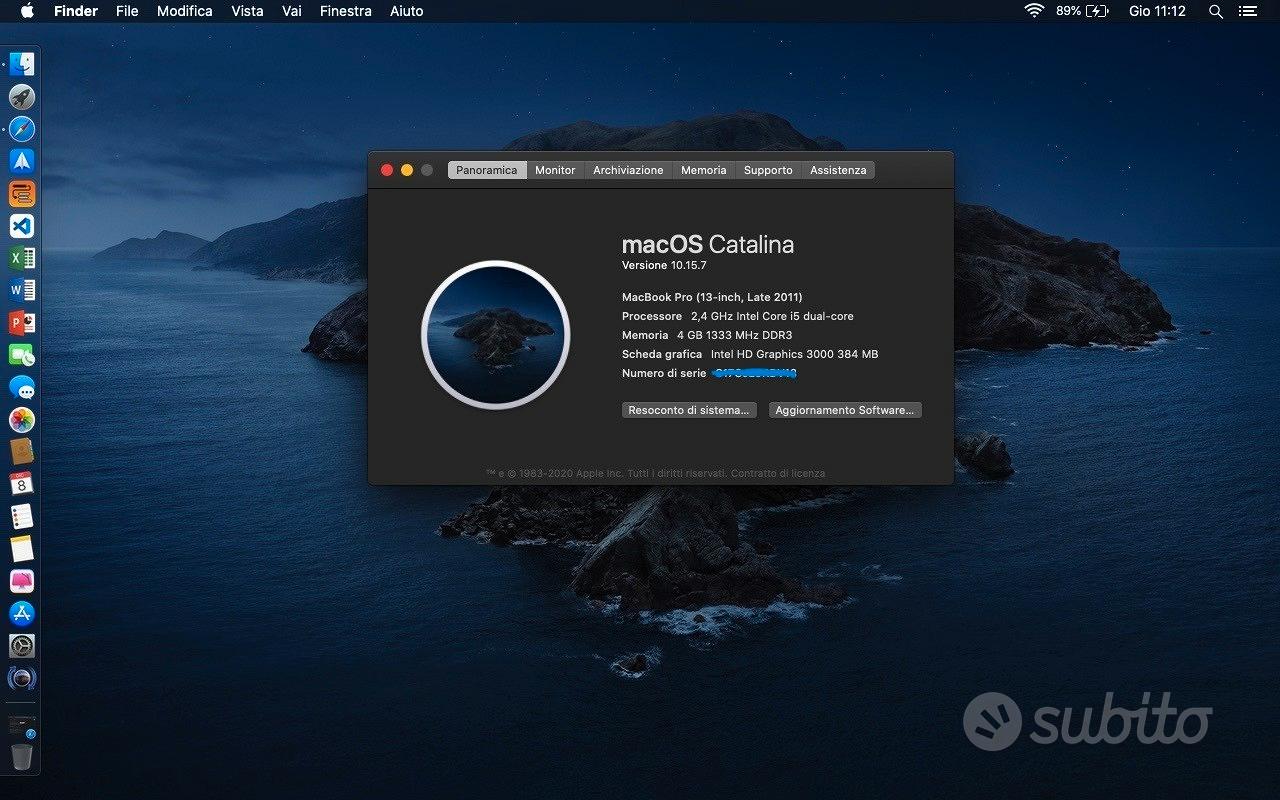Launch FaceTime from the Dock

(x=21, y=355)
